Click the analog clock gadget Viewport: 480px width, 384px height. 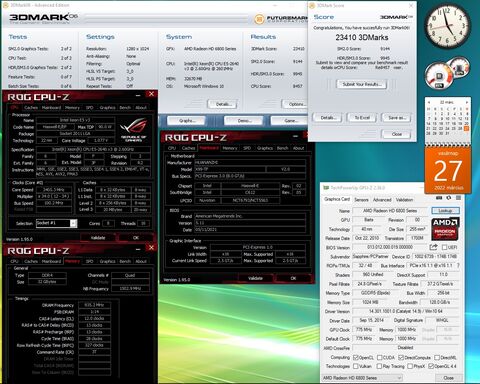coord(449,26)
